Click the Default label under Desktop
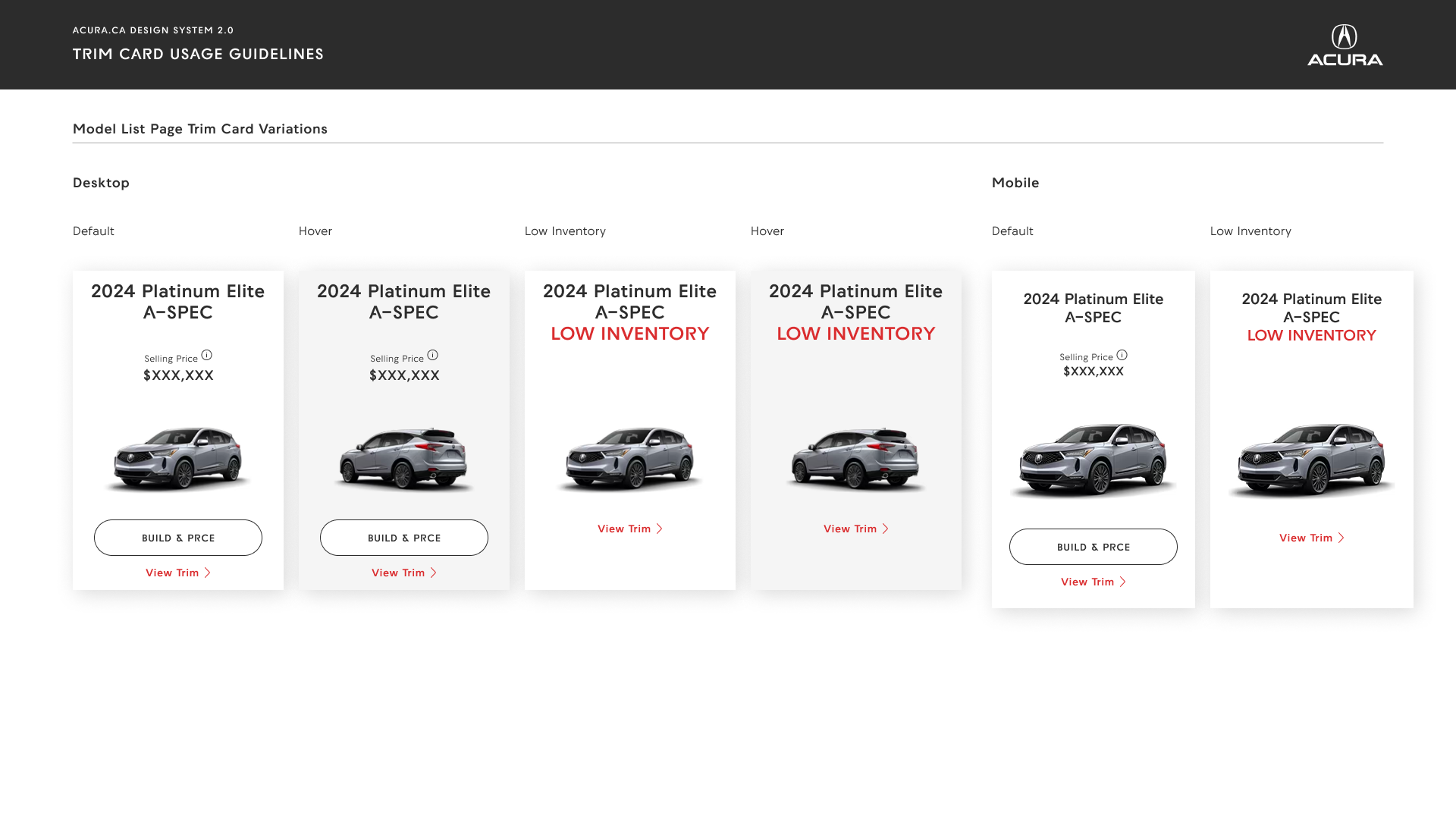Viewport: 1456px width, 819px height. 93,231
